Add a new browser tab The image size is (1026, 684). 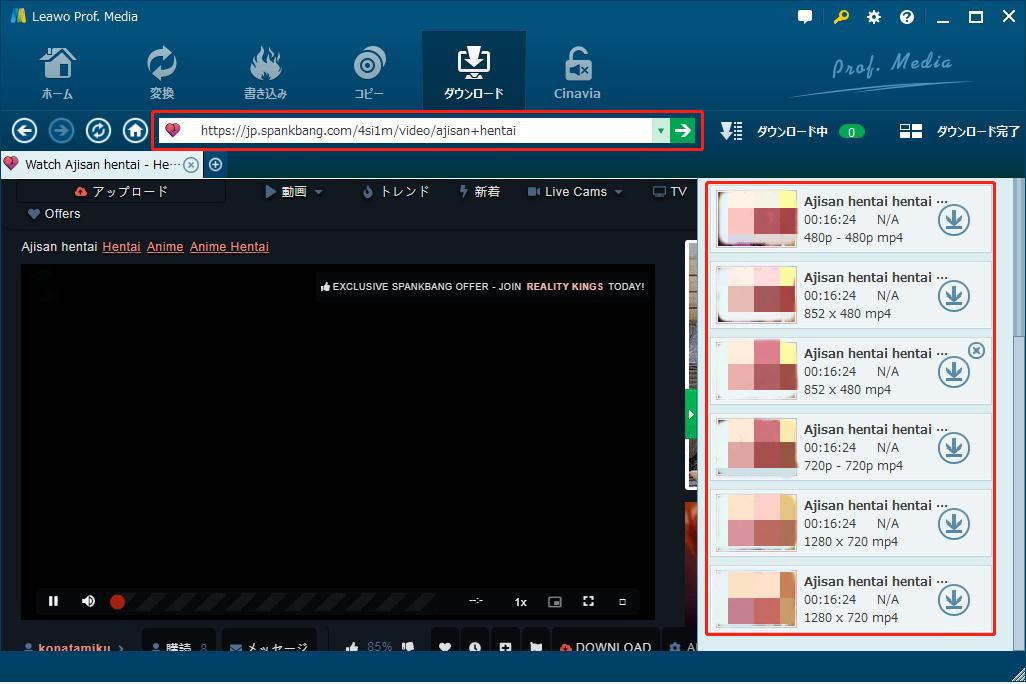[x=215, y=165]
